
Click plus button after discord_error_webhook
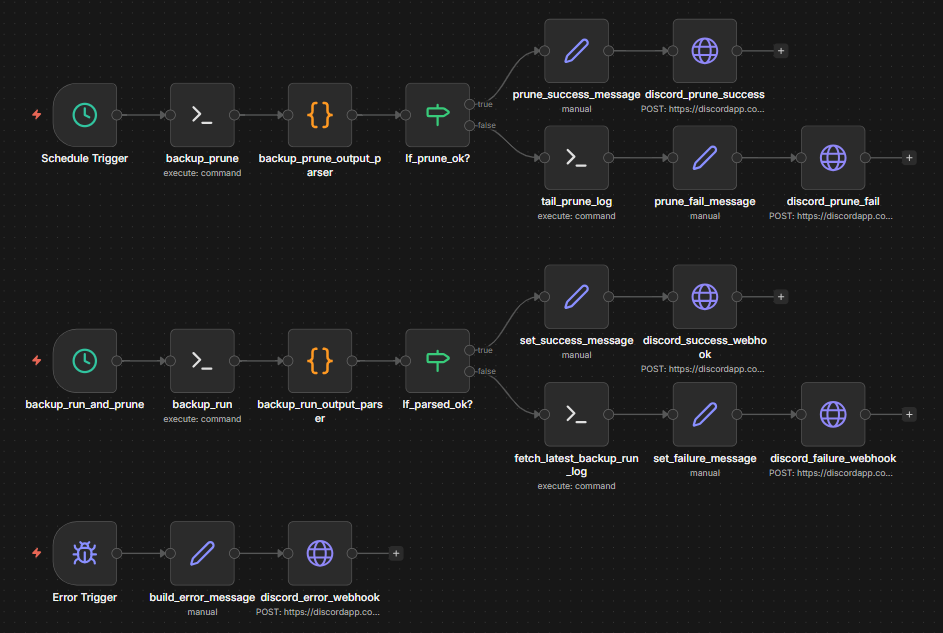click(396, 553)
